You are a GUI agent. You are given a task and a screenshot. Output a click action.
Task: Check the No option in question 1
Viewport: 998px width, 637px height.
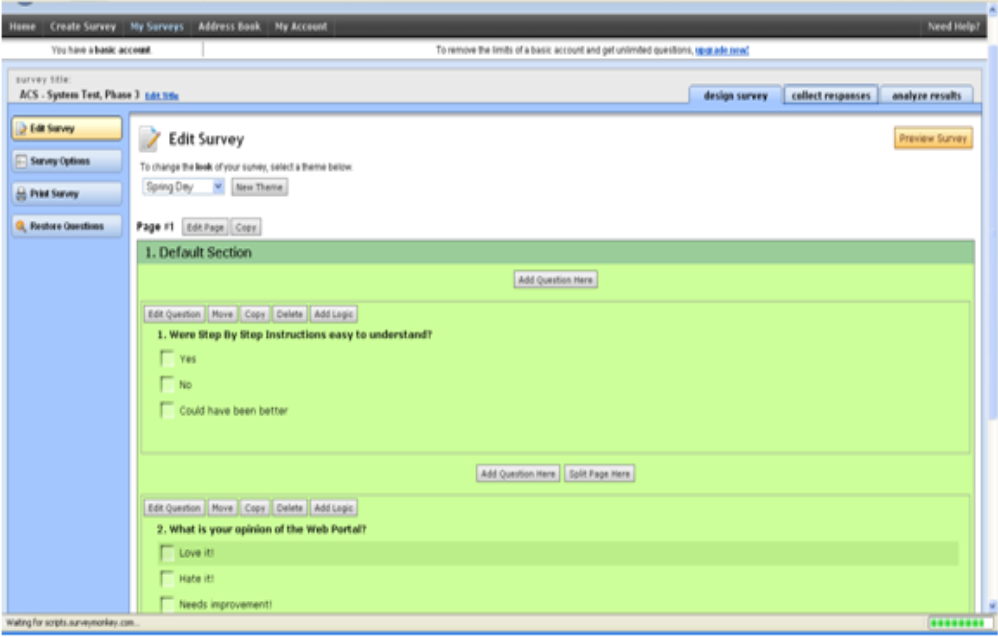[167, 384]
